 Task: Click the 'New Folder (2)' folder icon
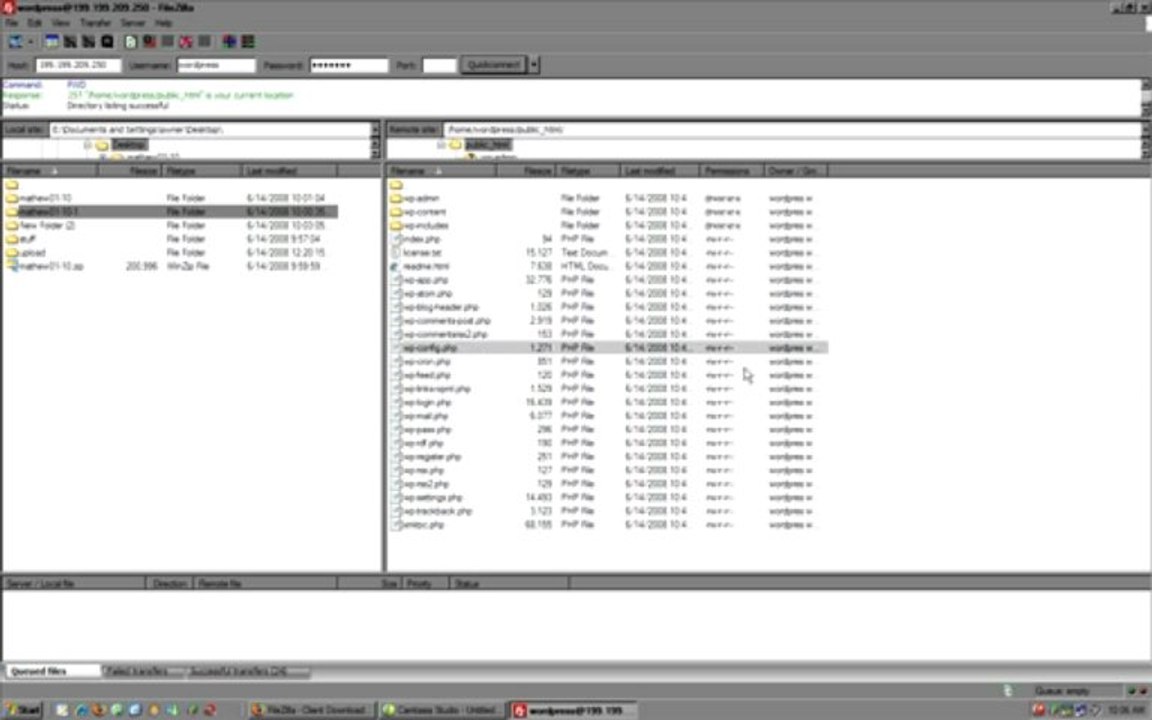[12, 226]
